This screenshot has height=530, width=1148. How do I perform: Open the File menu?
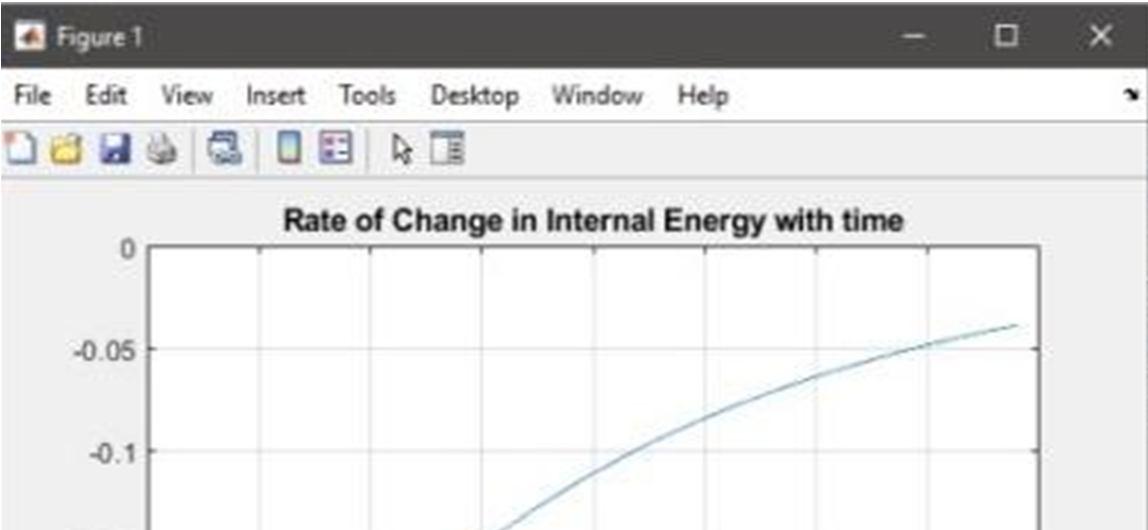coord(32,95)
